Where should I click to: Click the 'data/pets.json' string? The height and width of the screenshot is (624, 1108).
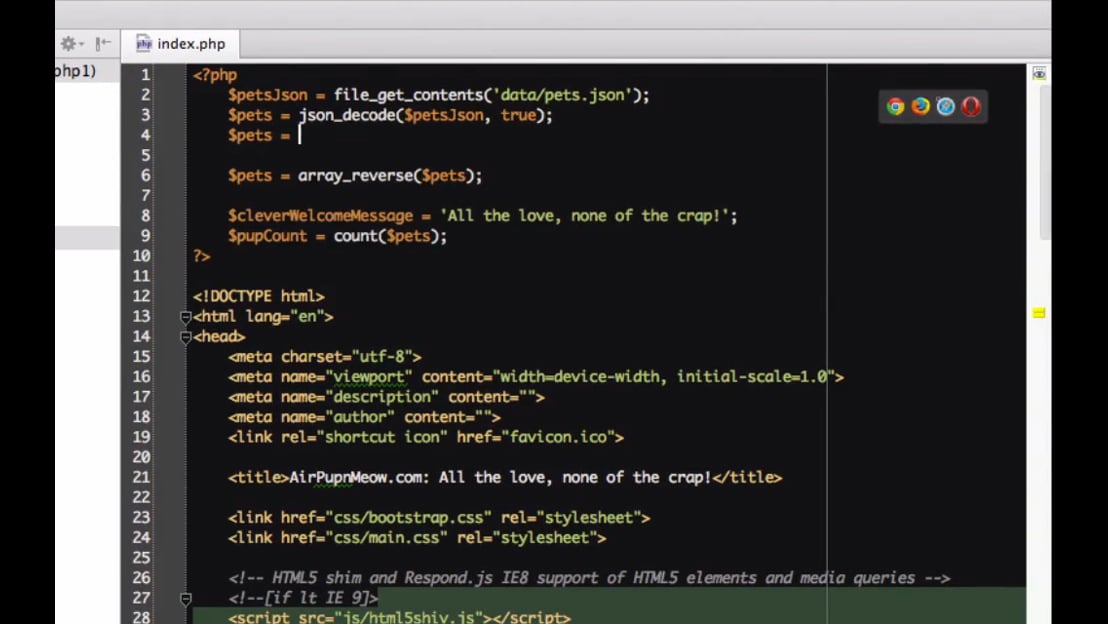click(x=562, y=95)
